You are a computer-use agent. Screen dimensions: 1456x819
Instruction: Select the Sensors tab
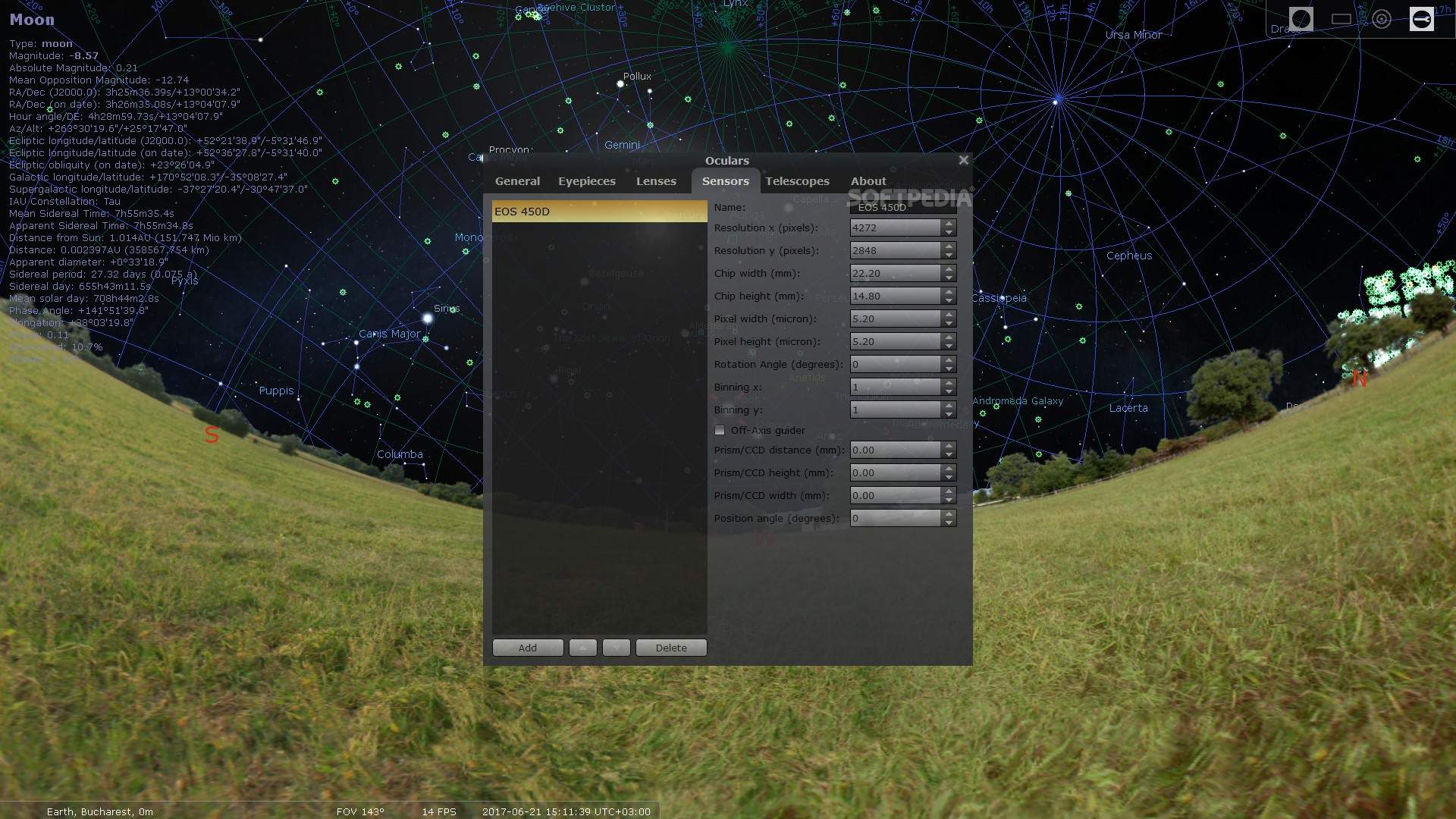coord(725,181)
